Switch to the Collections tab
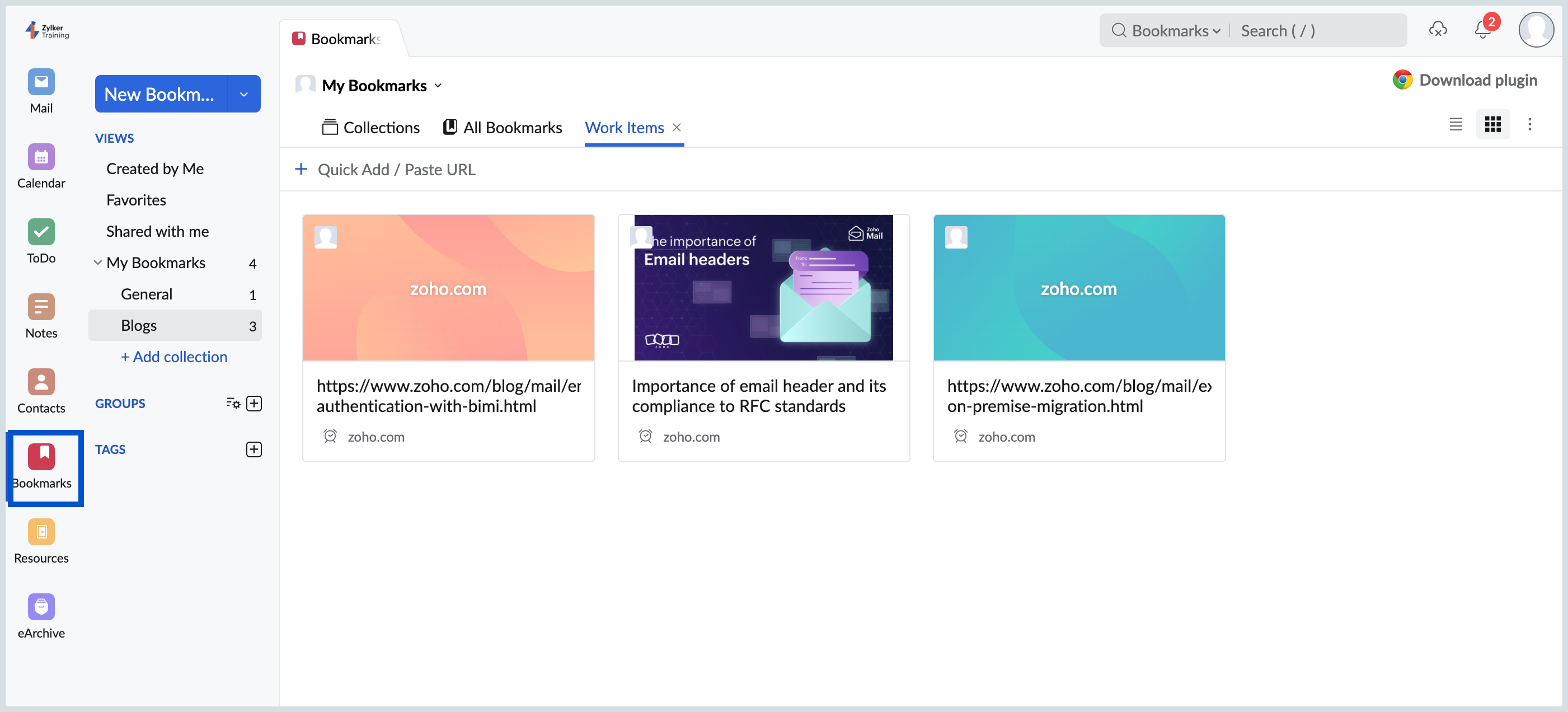Screen dimensions: 1568x712 point(370,127)
